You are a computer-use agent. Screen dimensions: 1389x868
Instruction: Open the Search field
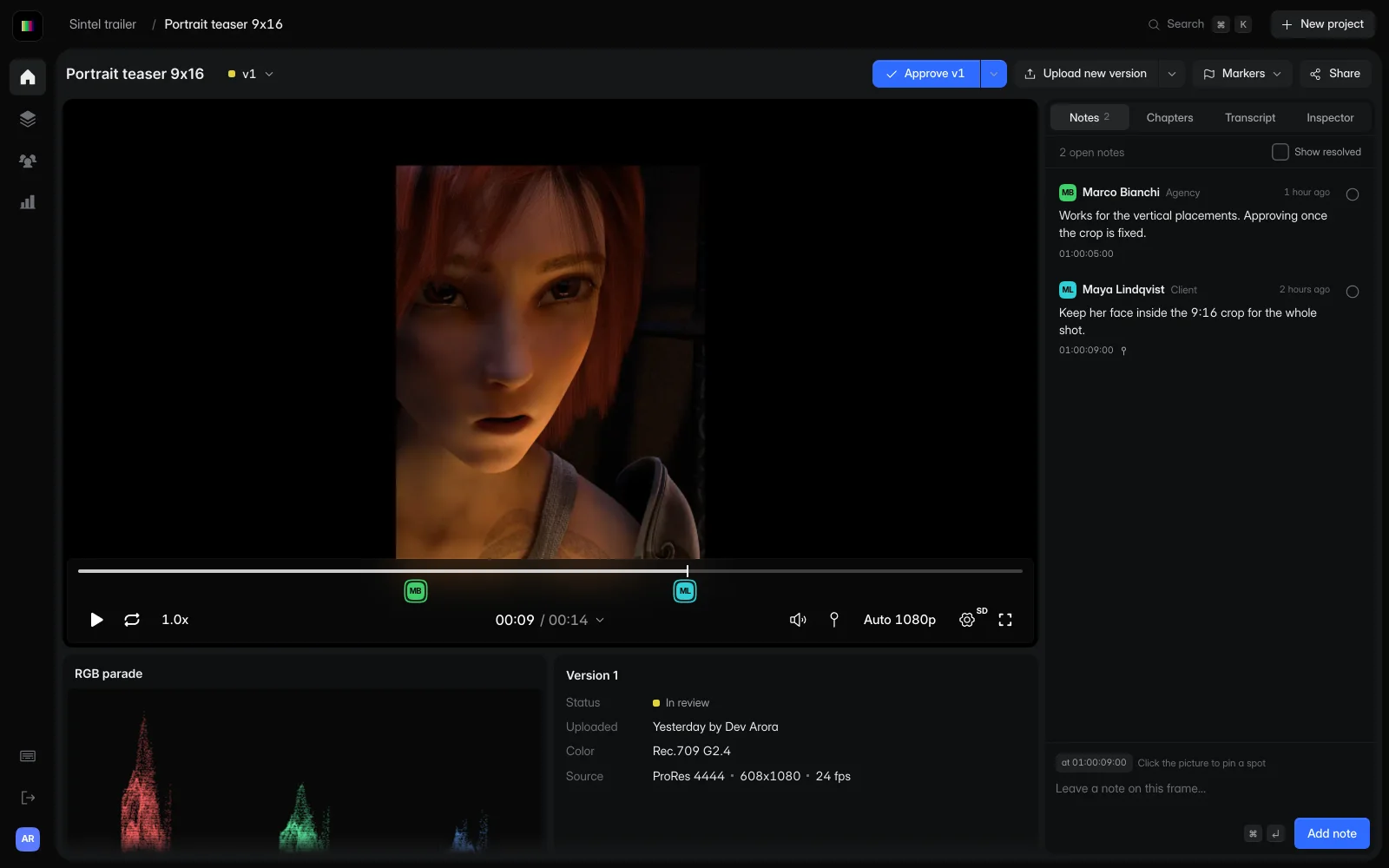(x=1199, y=24)
